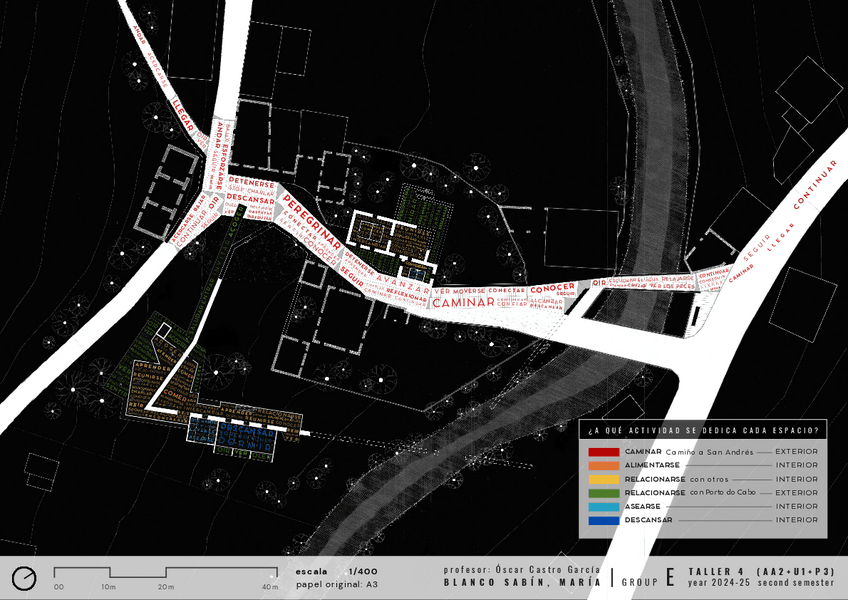Screen dimensions: 848x600
Task: Click the escala 1/400 text
Action: coord(331,572)
